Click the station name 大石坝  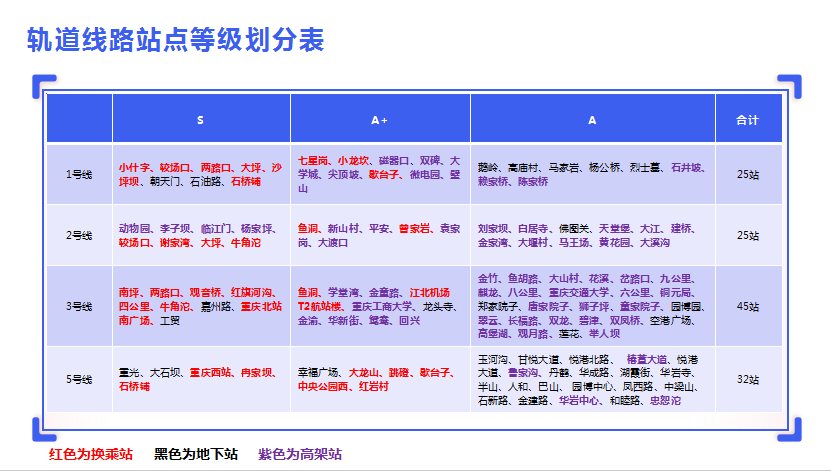[x=165, y=372]
